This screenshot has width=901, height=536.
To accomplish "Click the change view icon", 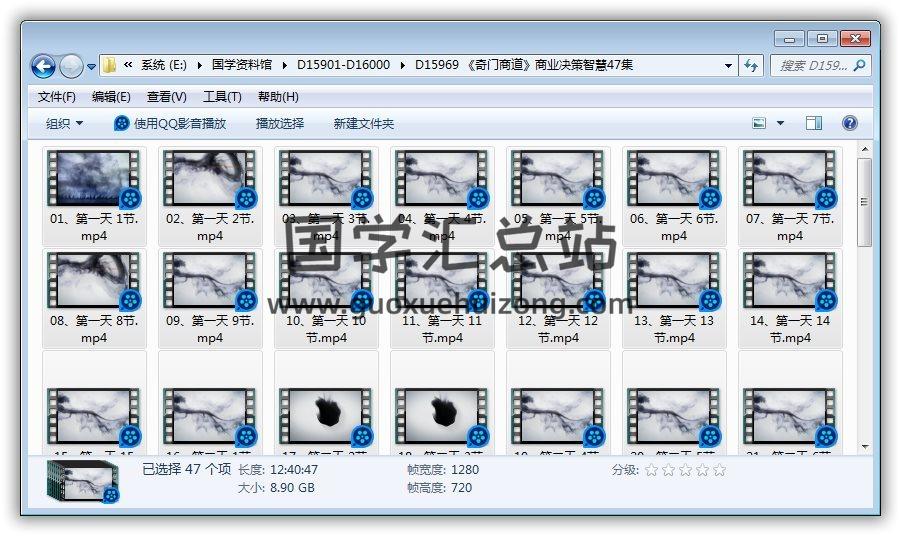I will [x=759, y=123].
